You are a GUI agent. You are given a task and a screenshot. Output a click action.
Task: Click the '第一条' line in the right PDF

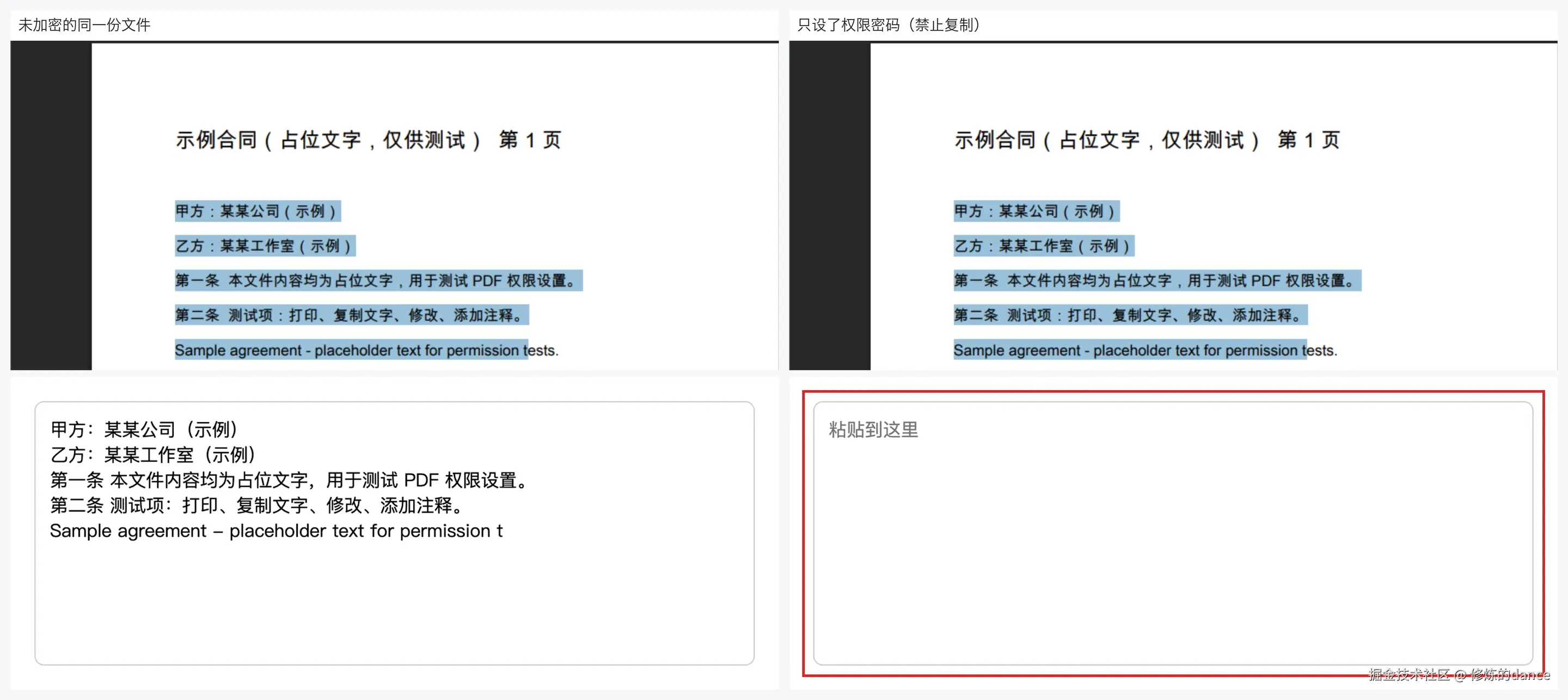point(1157,281)
